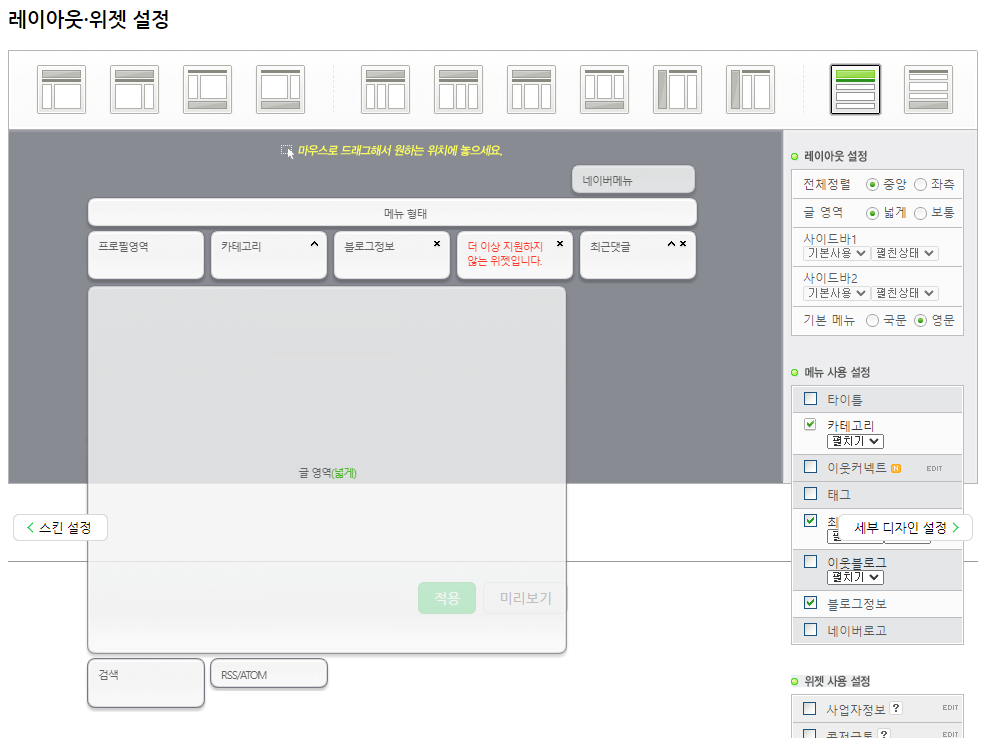
Task: Click the 위젯 사용 설정 section heading
Action: pos(837,681)
